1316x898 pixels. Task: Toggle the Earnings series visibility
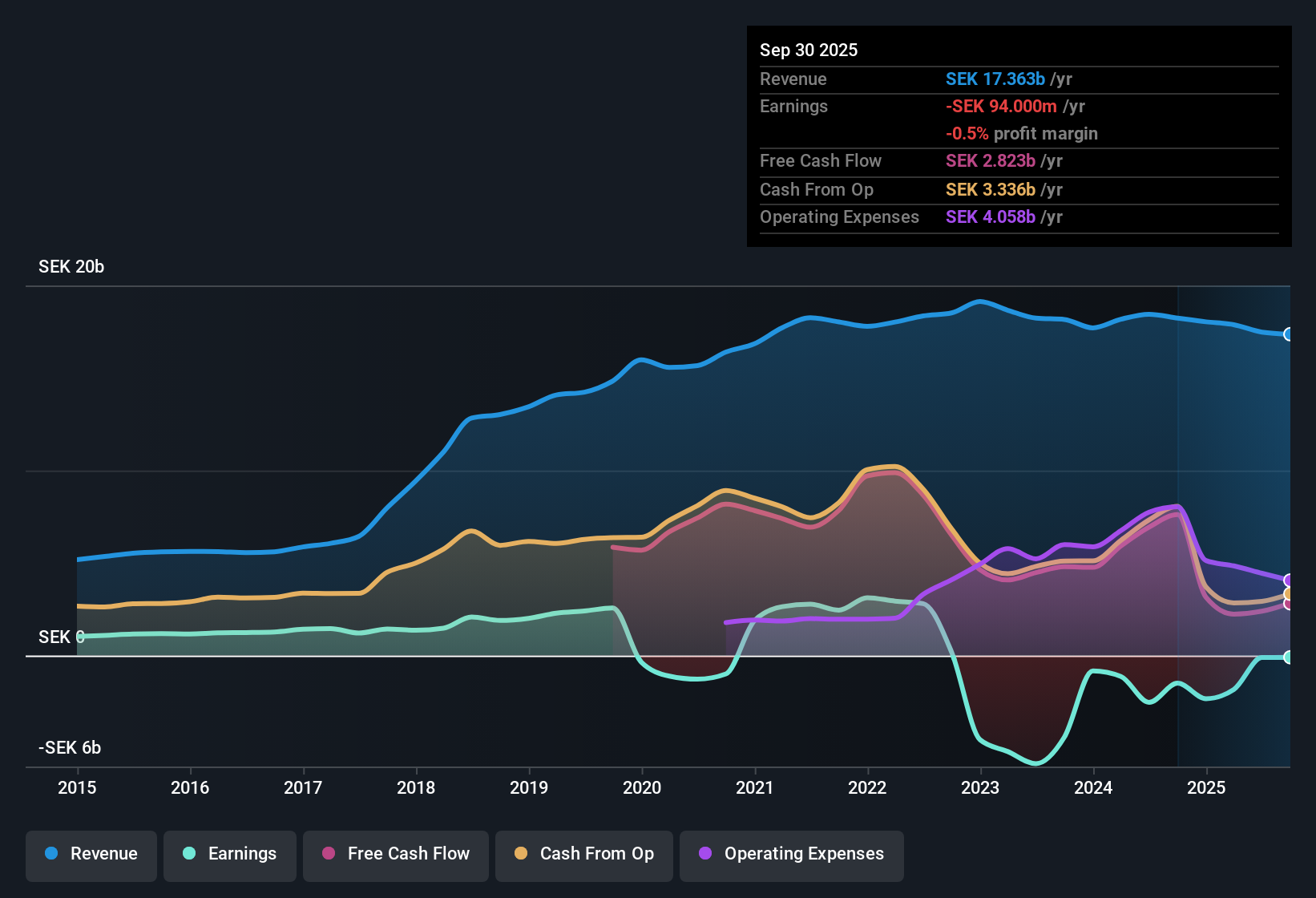tap(229, 855)
